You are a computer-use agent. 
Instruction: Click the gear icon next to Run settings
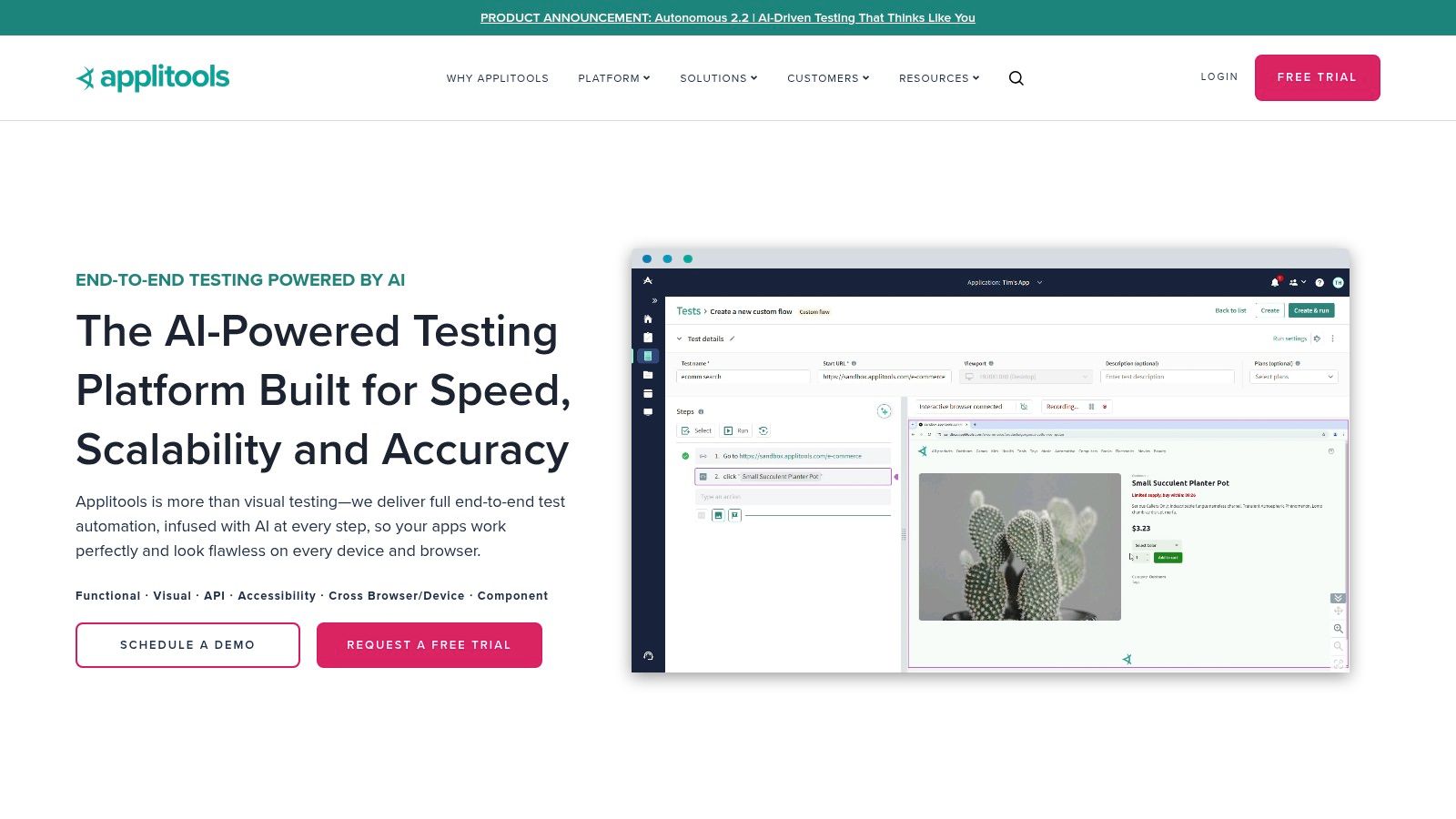1317,339
